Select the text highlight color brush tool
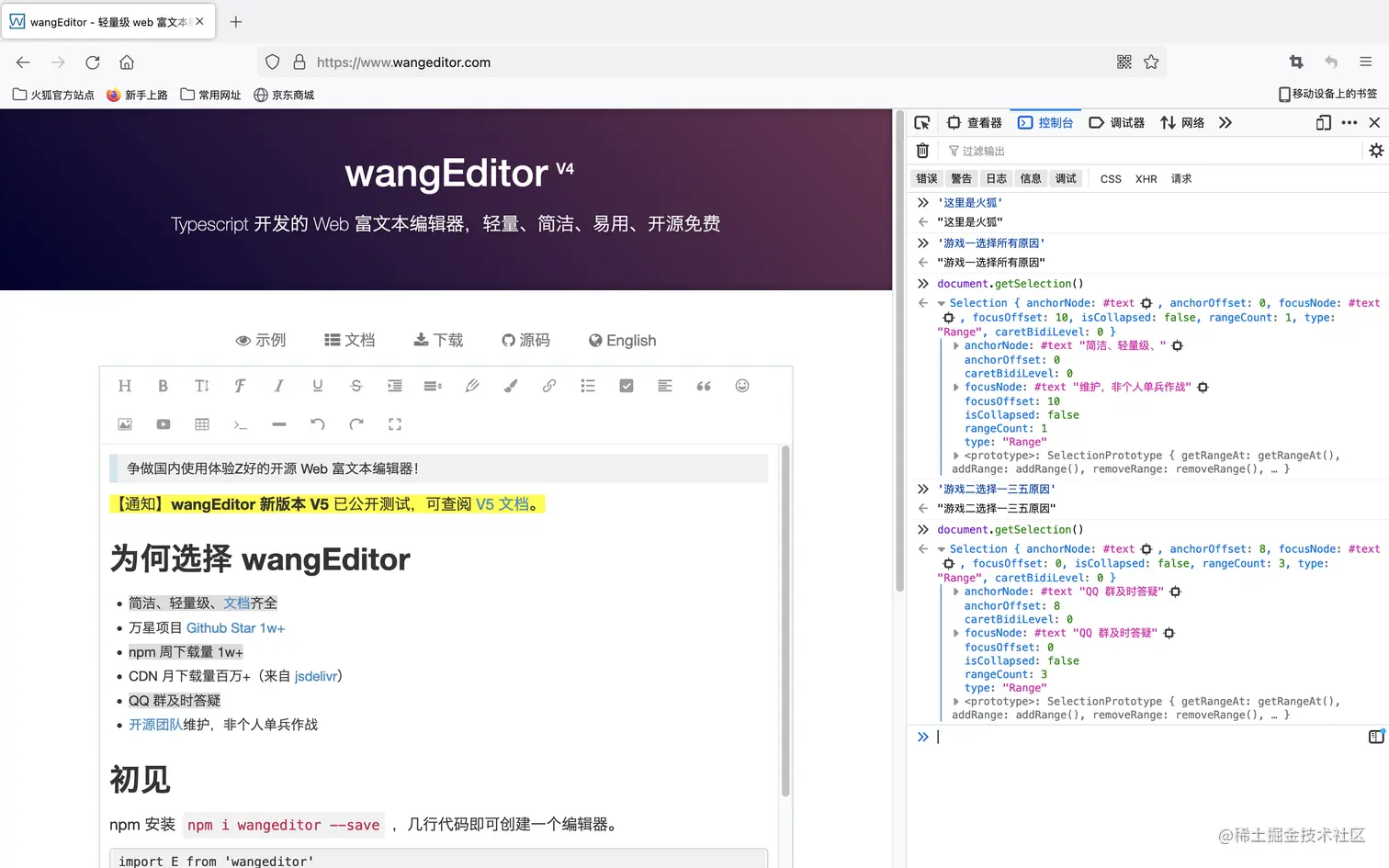The image size is (1389, 868). click(510, 386)
